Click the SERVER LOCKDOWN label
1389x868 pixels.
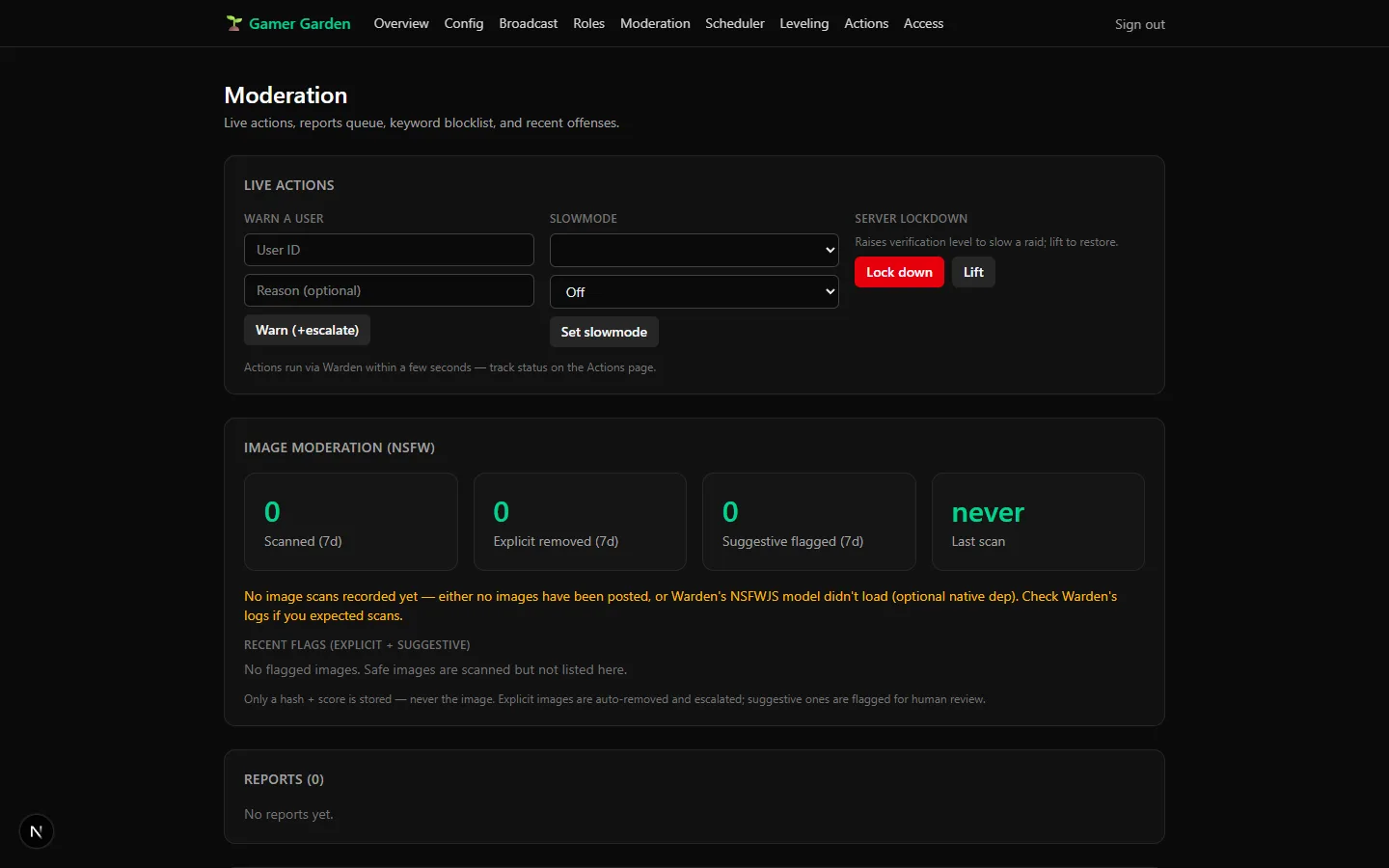[x=911, y=219]
